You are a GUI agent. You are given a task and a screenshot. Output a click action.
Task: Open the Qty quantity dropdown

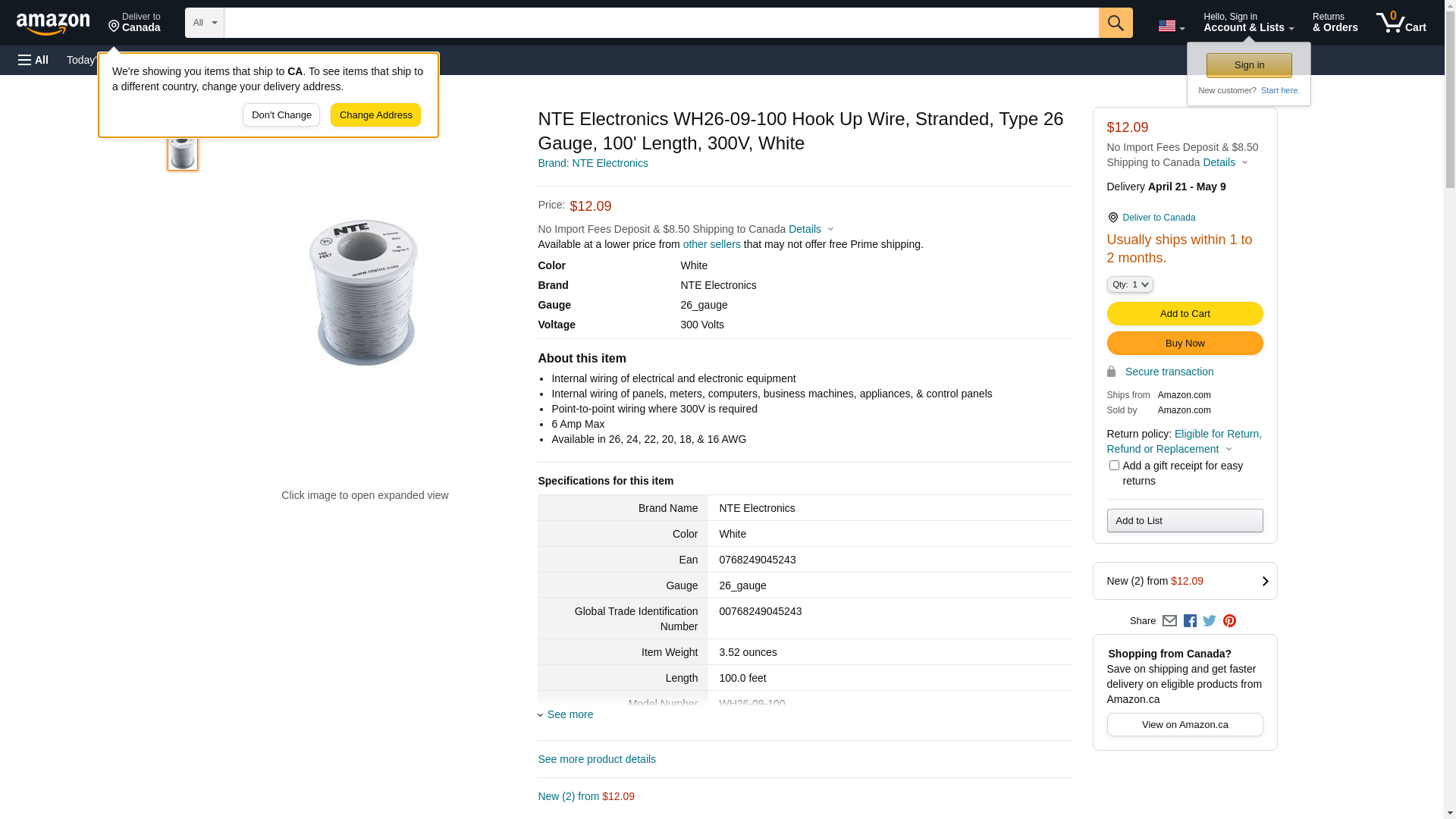point(1130,284)
